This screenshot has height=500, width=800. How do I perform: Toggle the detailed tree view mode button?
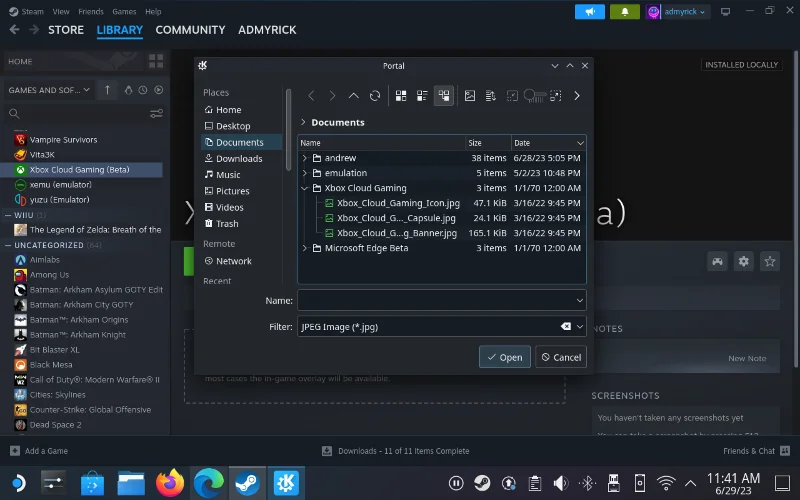coord(444,96)
